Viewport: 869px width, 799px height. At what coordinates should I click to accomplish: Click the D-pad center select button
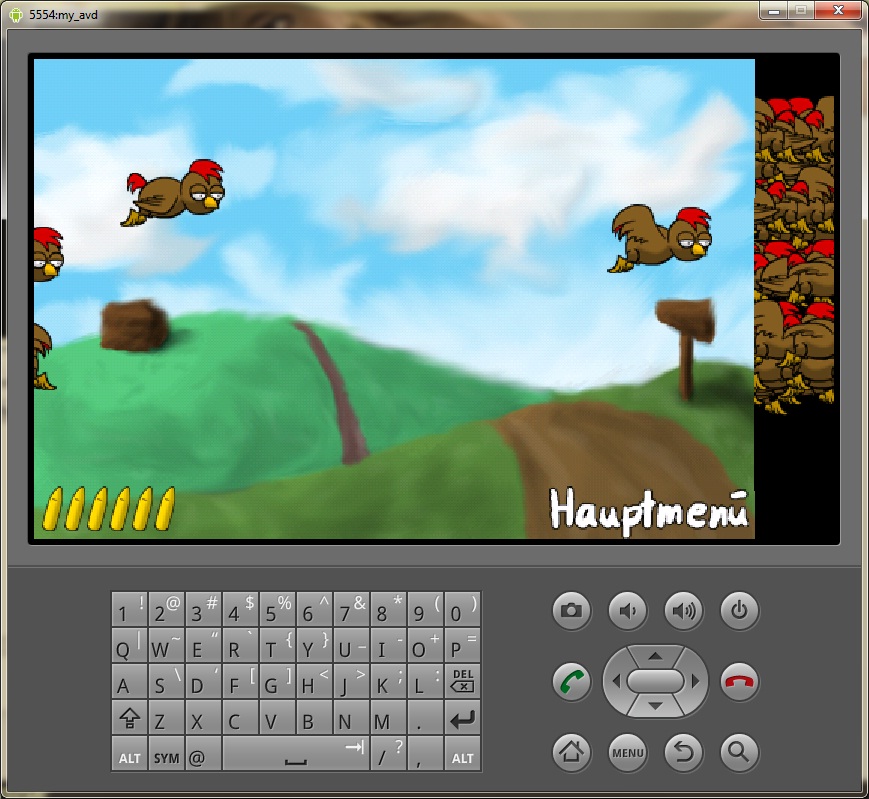pyautogui.click(x=655, y=681)
